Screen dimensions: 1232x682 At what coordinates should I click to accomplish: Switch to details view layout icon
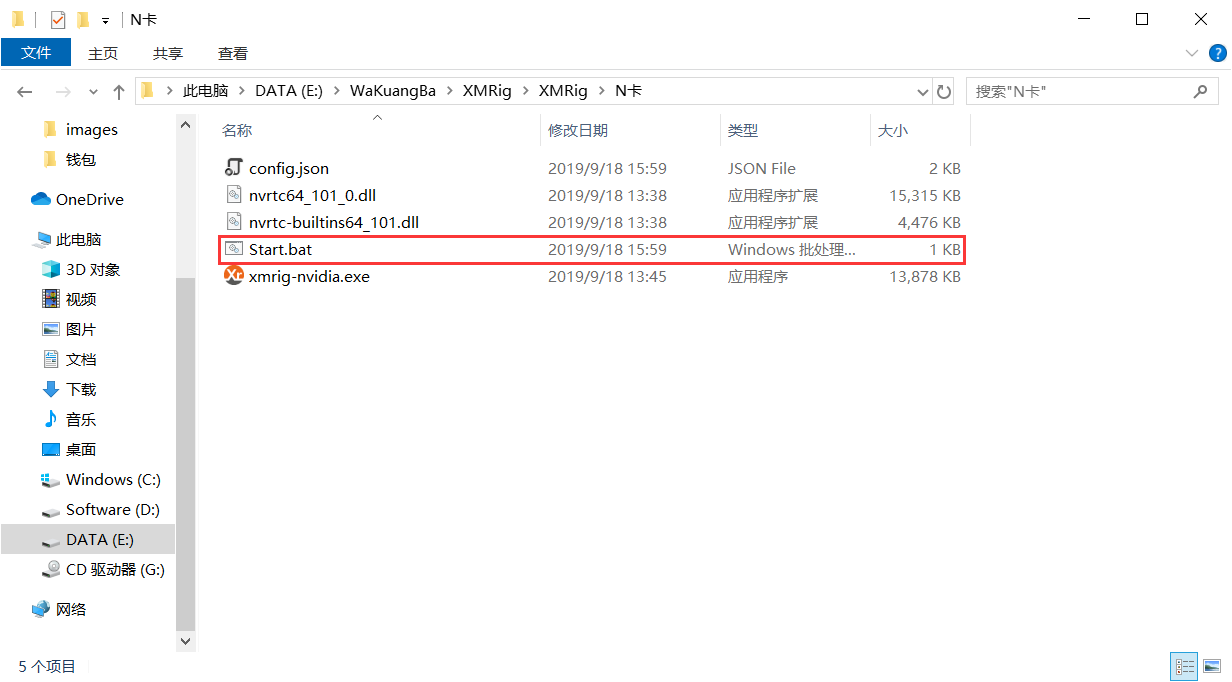click(x=1184, y=666)
